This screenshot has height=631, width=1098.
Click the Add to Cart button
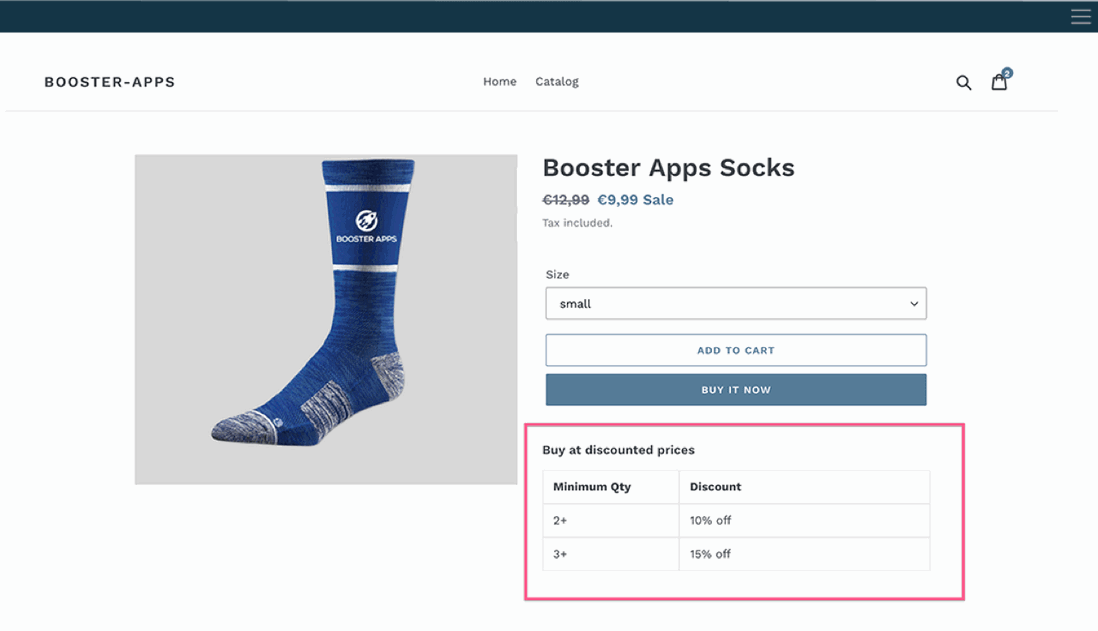point(735,350)
